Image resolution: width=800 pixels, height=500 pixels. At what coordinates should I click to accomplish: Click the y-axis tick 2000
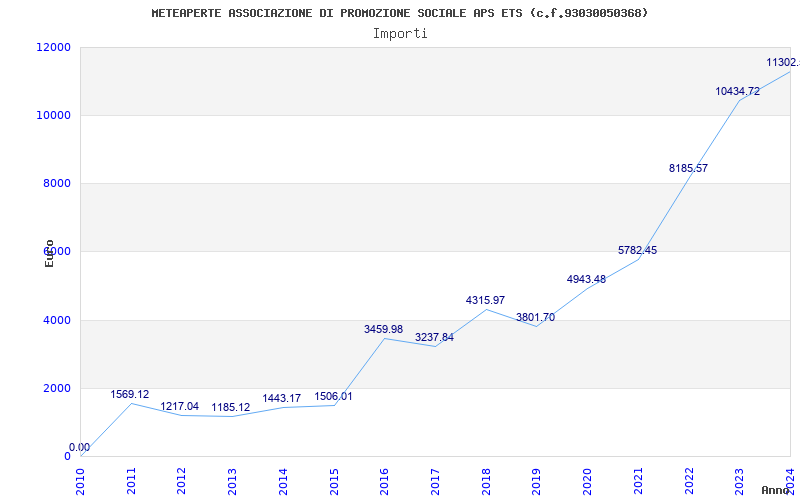(56, 388)
